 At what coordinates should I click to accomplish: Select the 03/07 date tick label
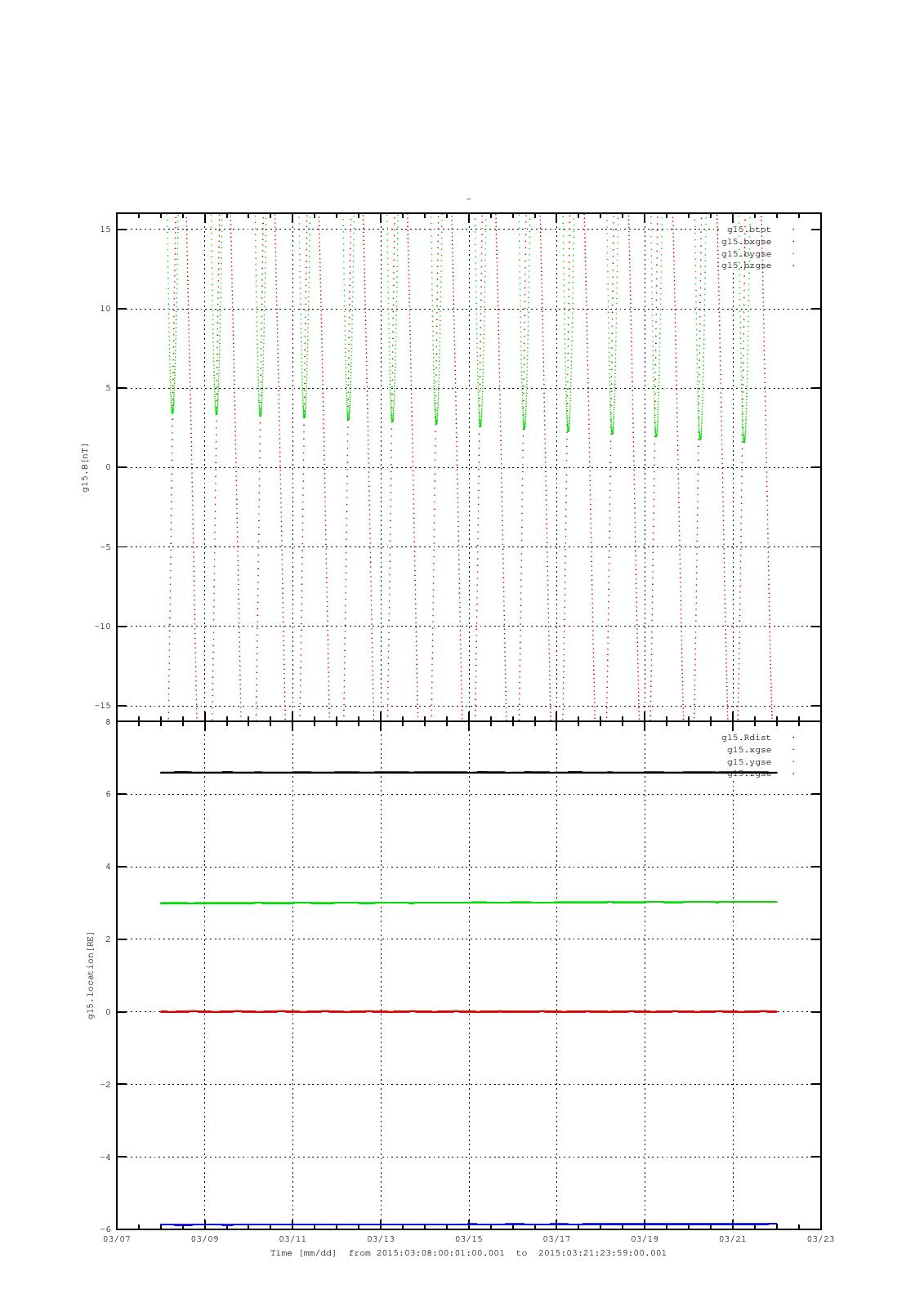(x=116, y=1239)
